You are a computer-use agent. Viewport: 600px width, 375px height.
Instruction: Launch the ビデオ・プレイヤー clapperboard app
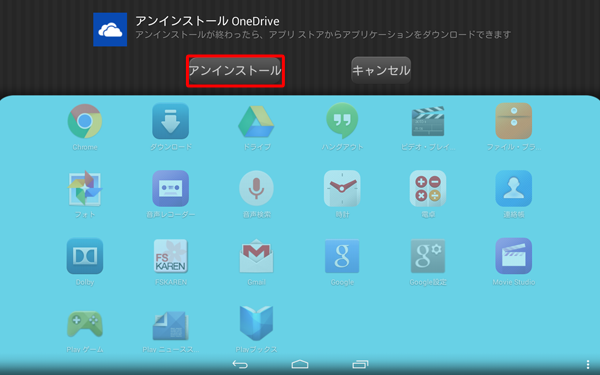428,121
